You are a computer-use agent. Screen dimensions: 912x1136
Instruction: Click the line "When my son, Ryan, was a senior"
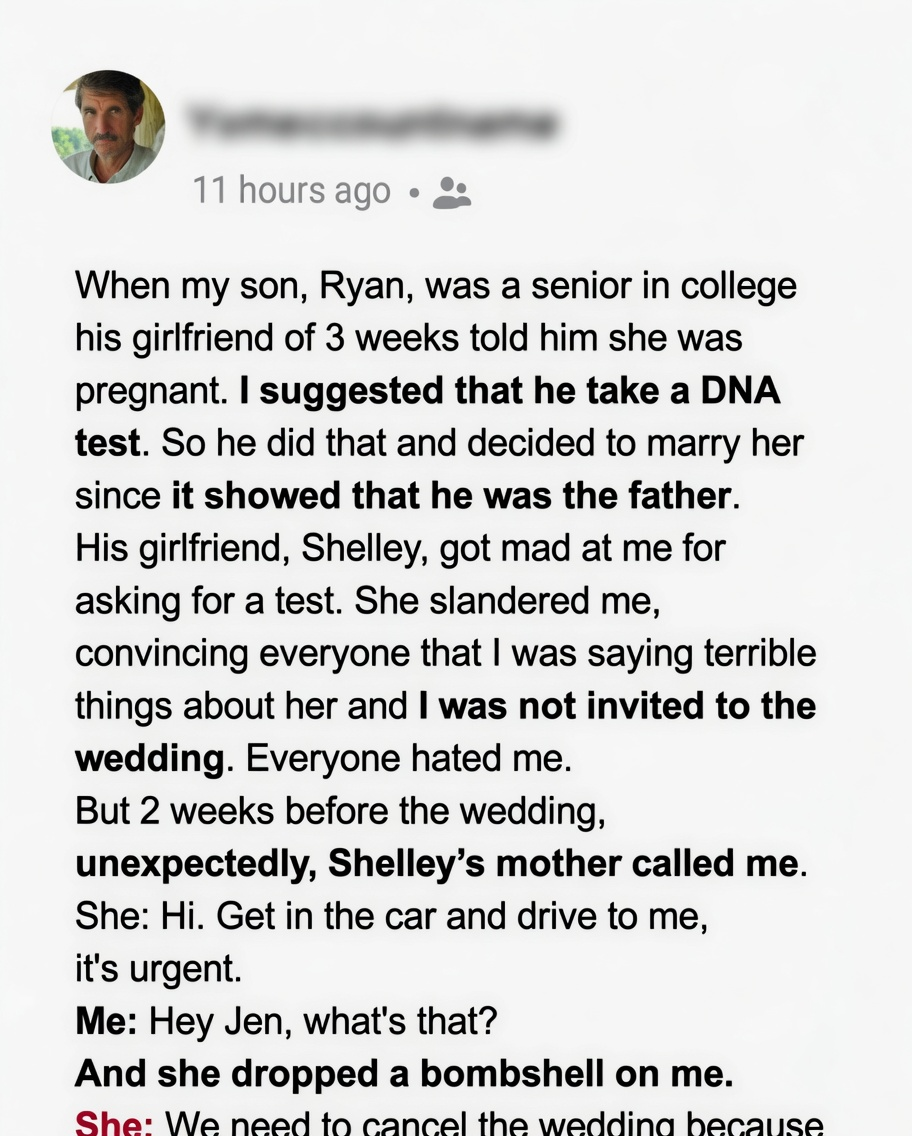[436, 286]
